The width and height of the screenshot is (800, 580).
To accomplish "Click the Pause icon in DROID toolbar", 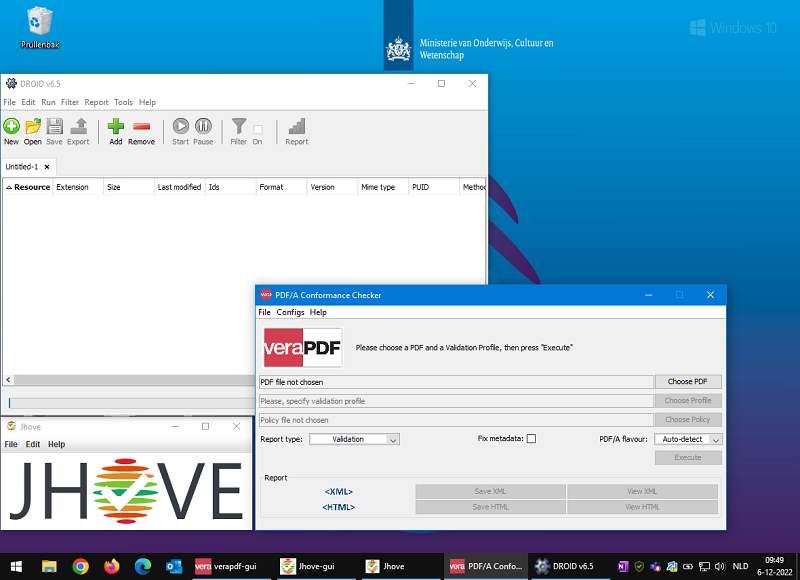I will click(203, 131).
